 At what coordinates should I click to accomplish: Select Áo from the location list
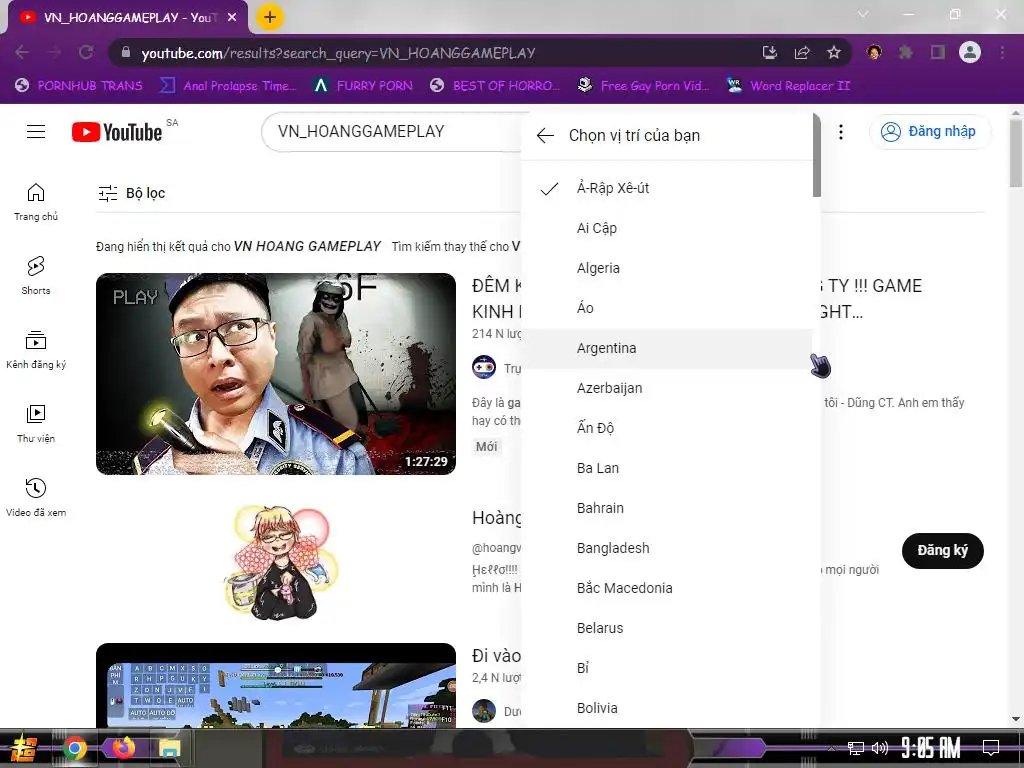667,308
